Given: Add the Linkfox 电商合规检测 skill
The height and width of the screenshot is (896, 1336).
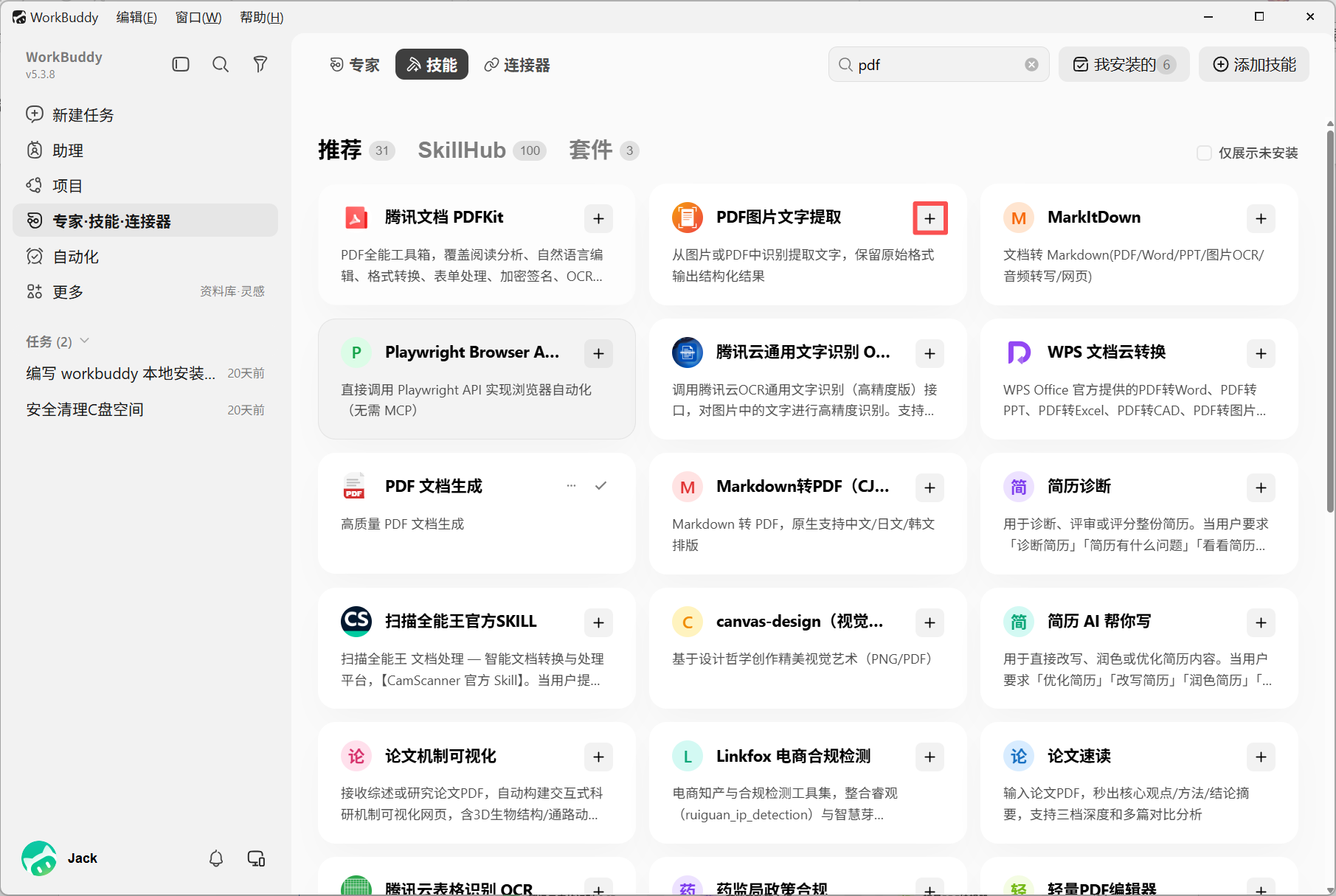Looking at the screenshot, I should [x=930, y=757].
